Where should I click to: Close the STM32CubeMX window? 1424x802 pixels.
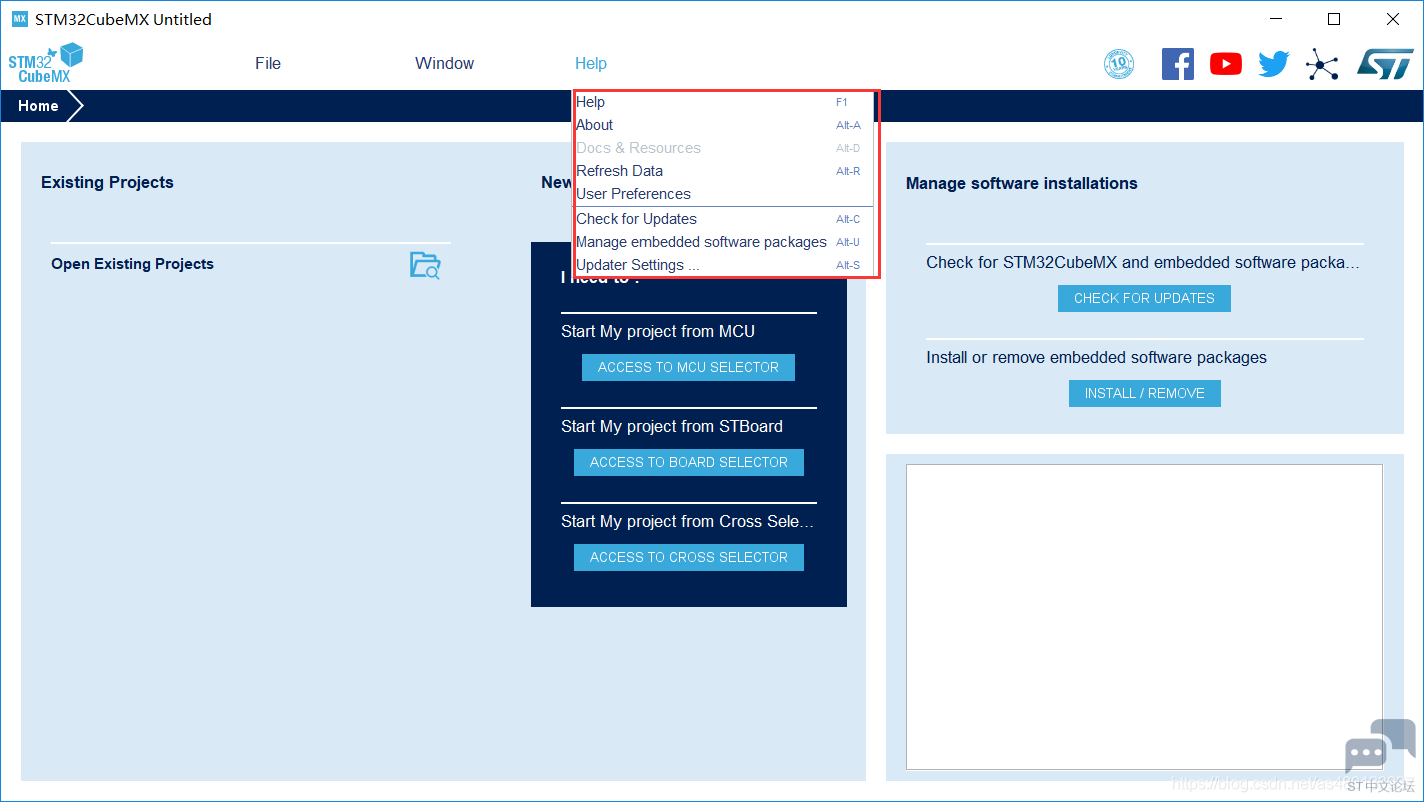tap(1393, 19)
